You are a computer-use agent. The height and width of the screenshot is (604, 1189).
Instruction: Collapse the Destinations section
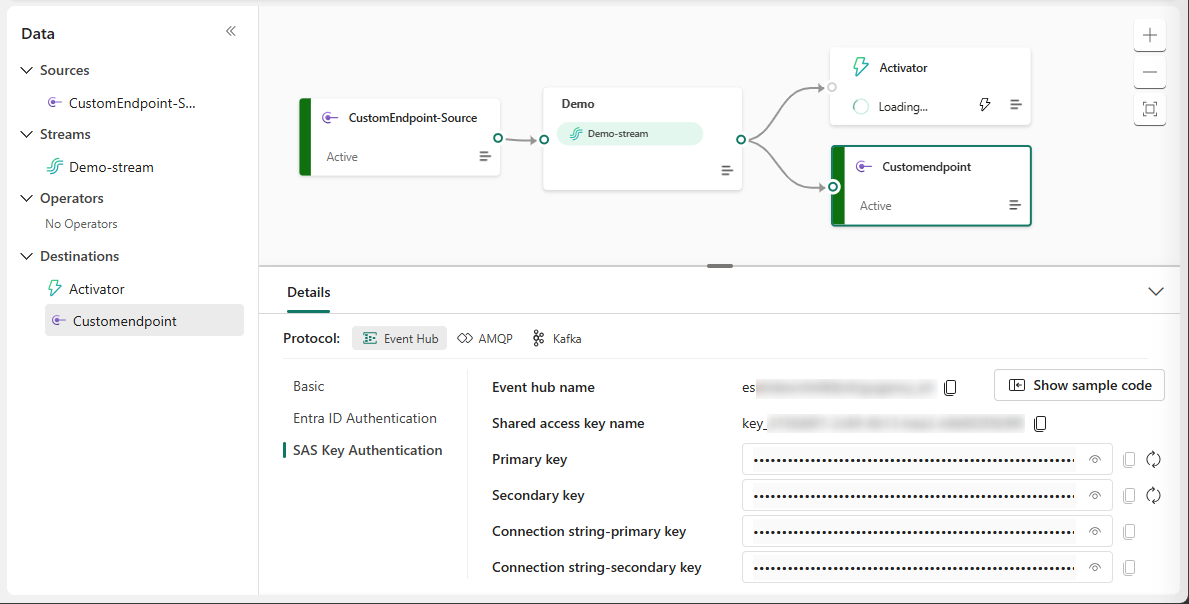click(27, 256)
